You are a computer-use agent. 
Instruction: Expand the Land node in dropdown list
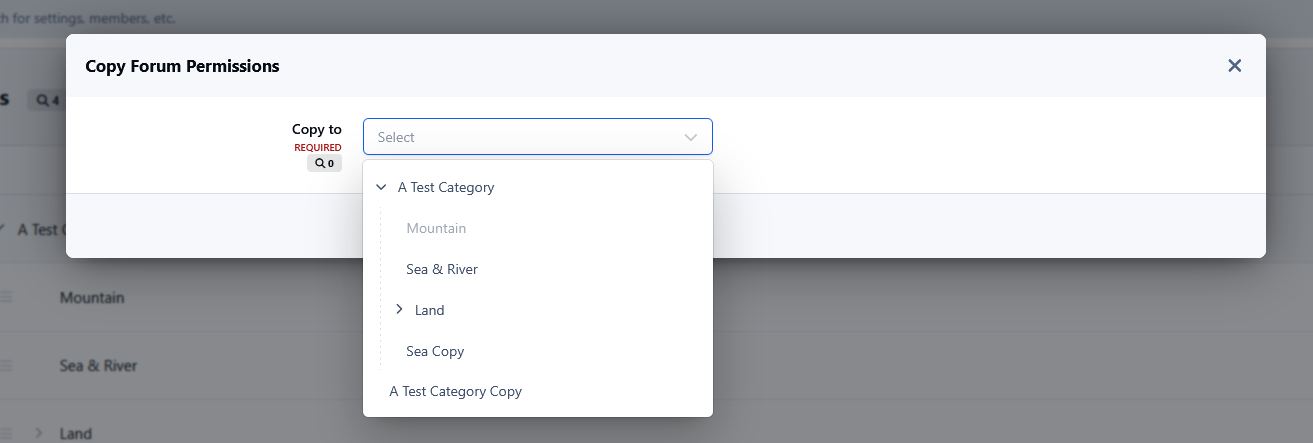399,310
